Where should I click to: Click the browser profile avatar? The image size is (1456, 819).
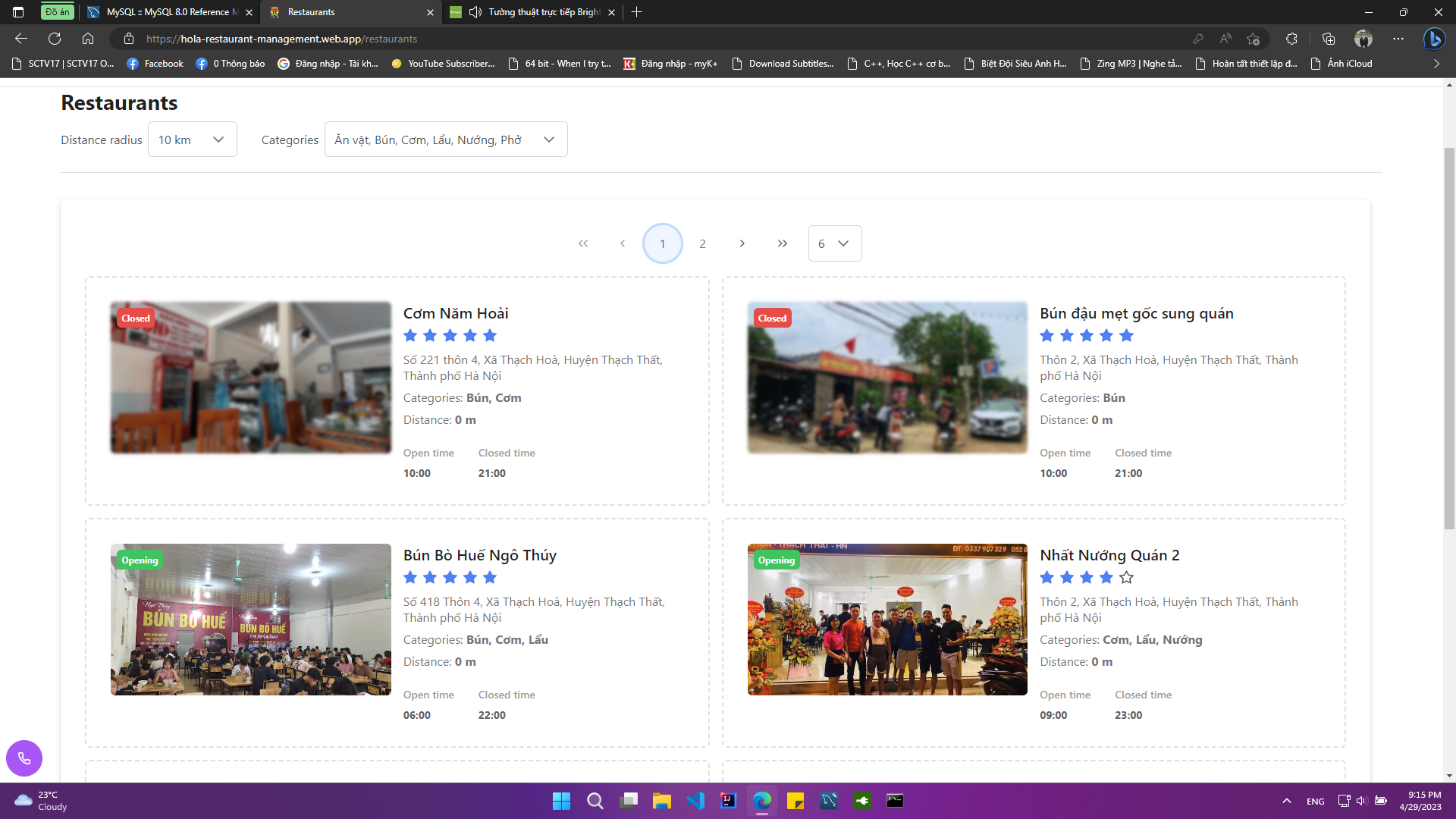[x=1363, y=39]
